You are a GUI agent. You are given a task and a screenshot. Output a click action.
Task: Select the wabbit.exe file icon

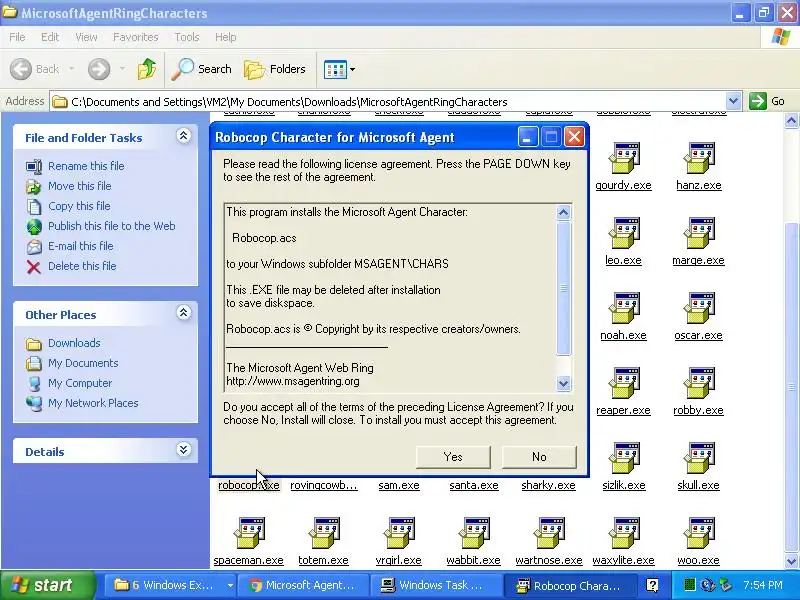pos(473,534)
